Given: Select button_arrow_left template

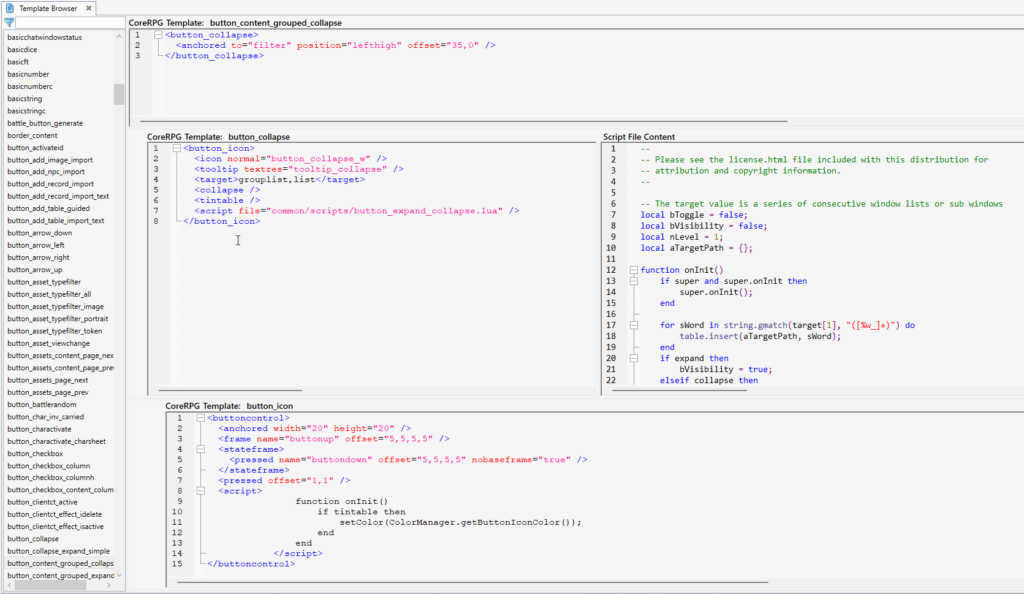Looking at the screenshot, I should tap(36, 245).
